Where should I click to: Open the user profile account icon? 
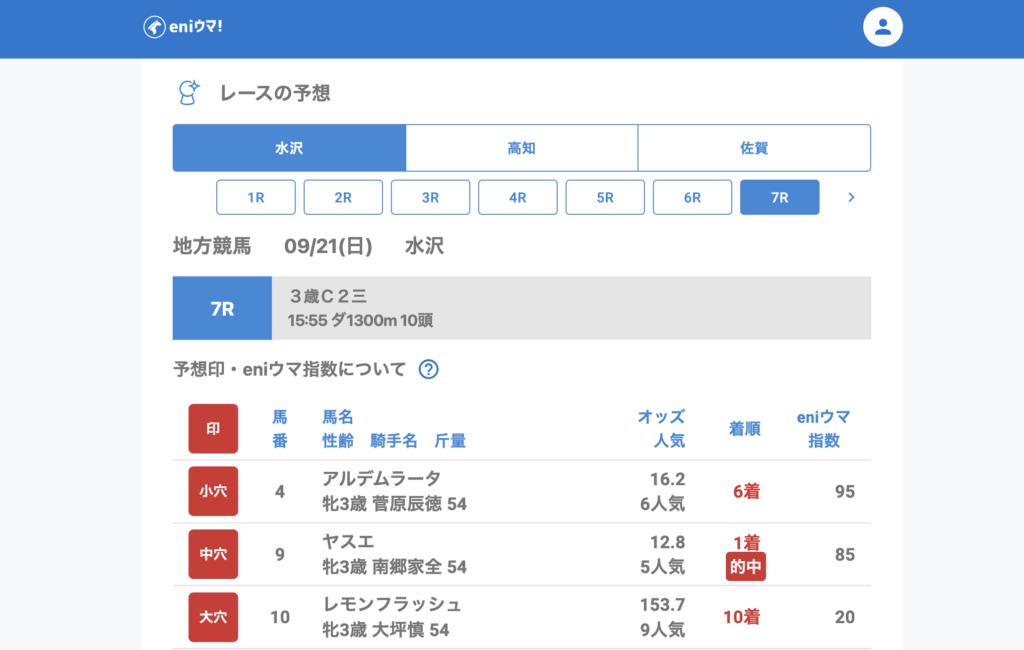882,27
